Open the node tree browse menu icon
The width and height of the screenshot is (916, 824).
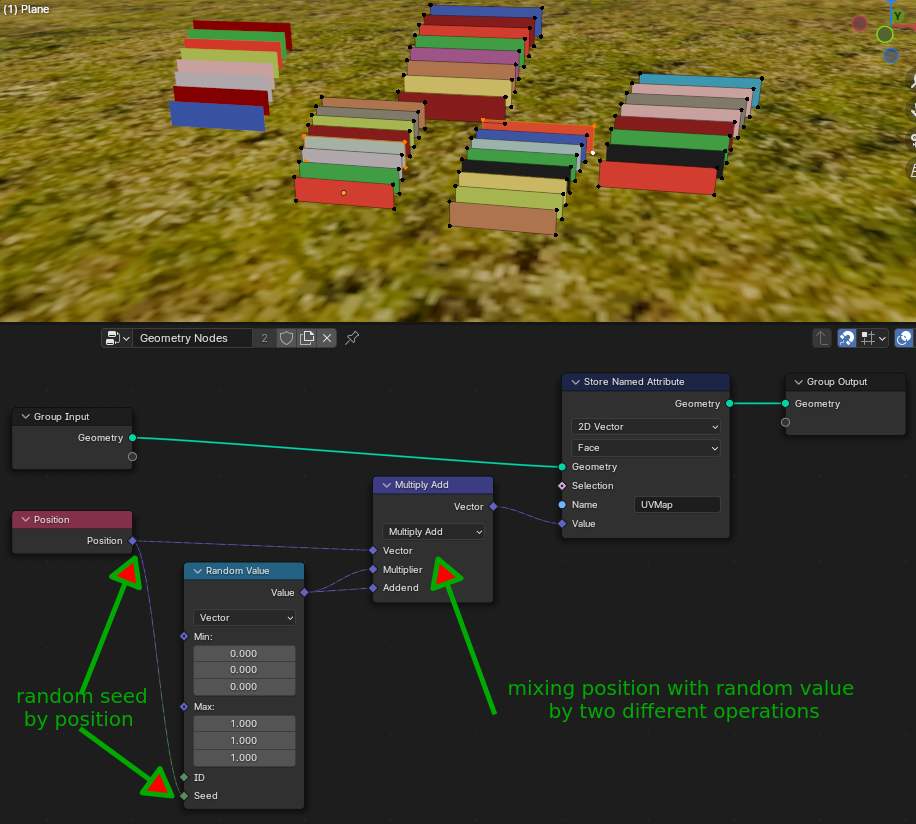[x=117, y=338]
